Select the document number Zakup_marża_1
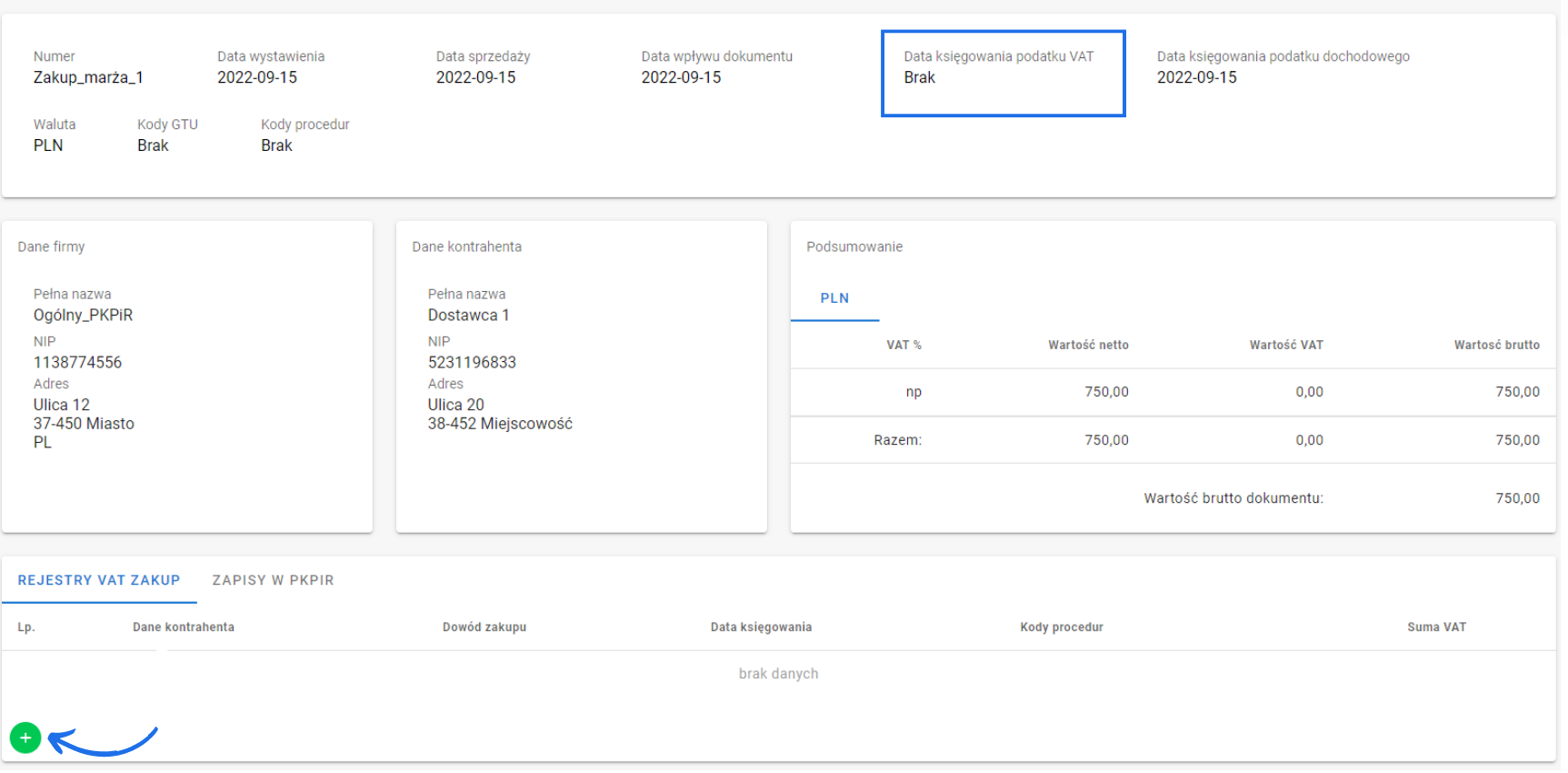 (88, 78)
